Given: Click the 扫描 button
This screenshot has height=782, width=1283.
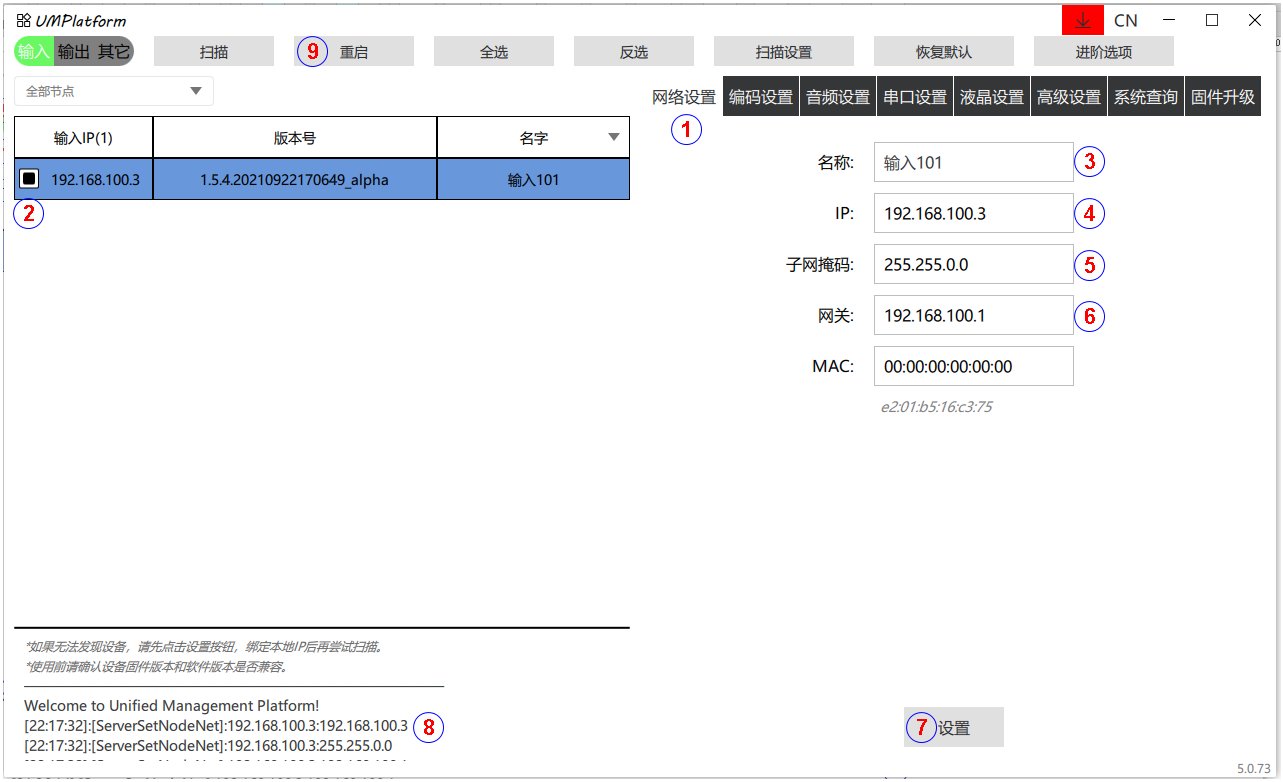Looking at the screenshot, I should [213, 52].
